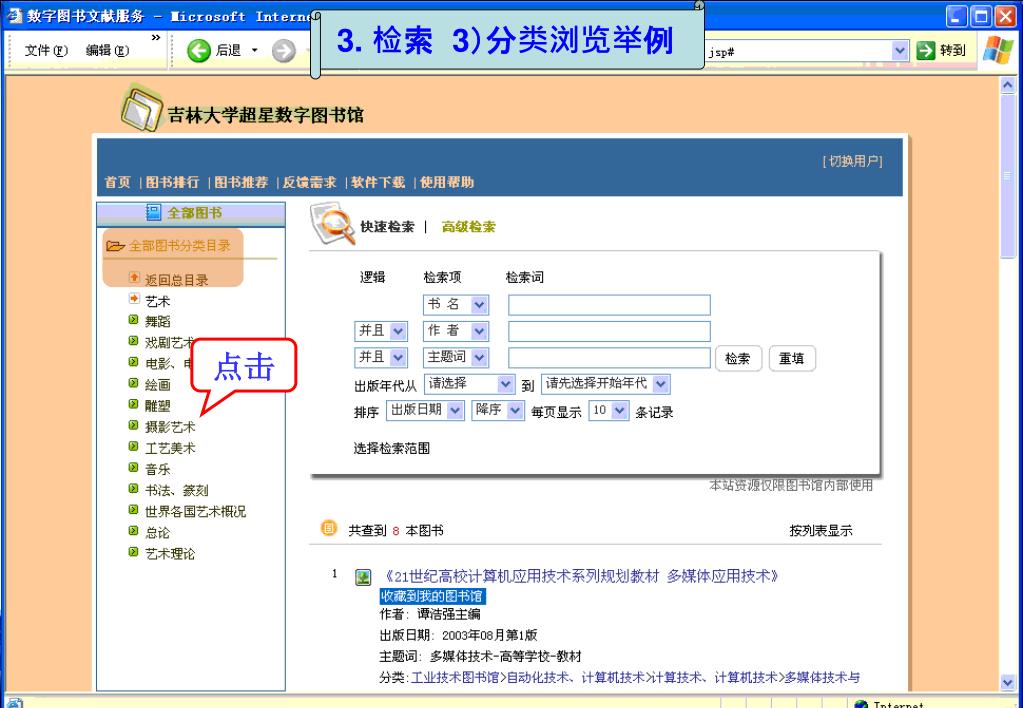1023x708 pixels.
Task: Click the [切换用户] switch user link
Action: (853, 161)
